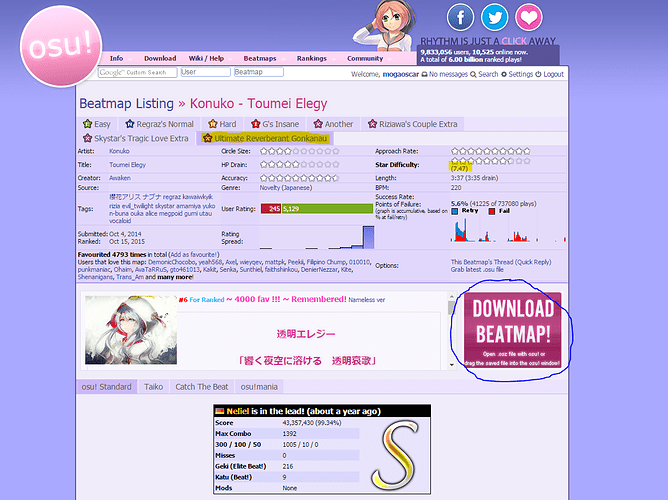
Task: Click G's Insane difficulty star icon
Action: point(256,124)
